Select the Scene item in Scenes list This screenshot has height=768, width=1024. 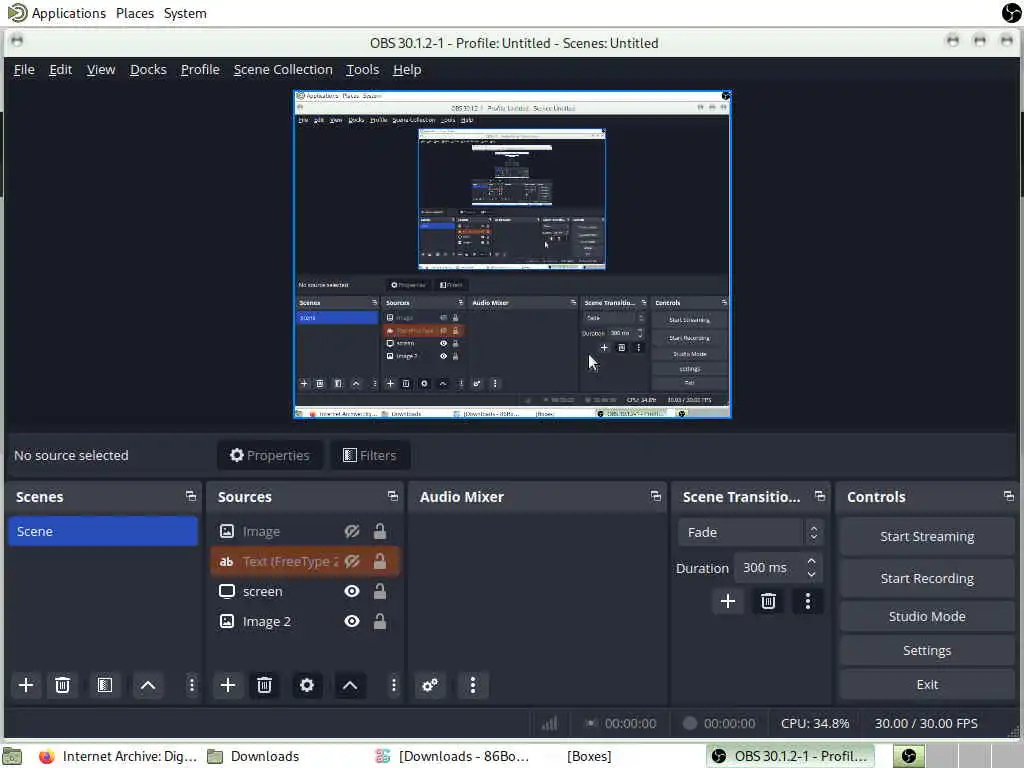(103, 532)
